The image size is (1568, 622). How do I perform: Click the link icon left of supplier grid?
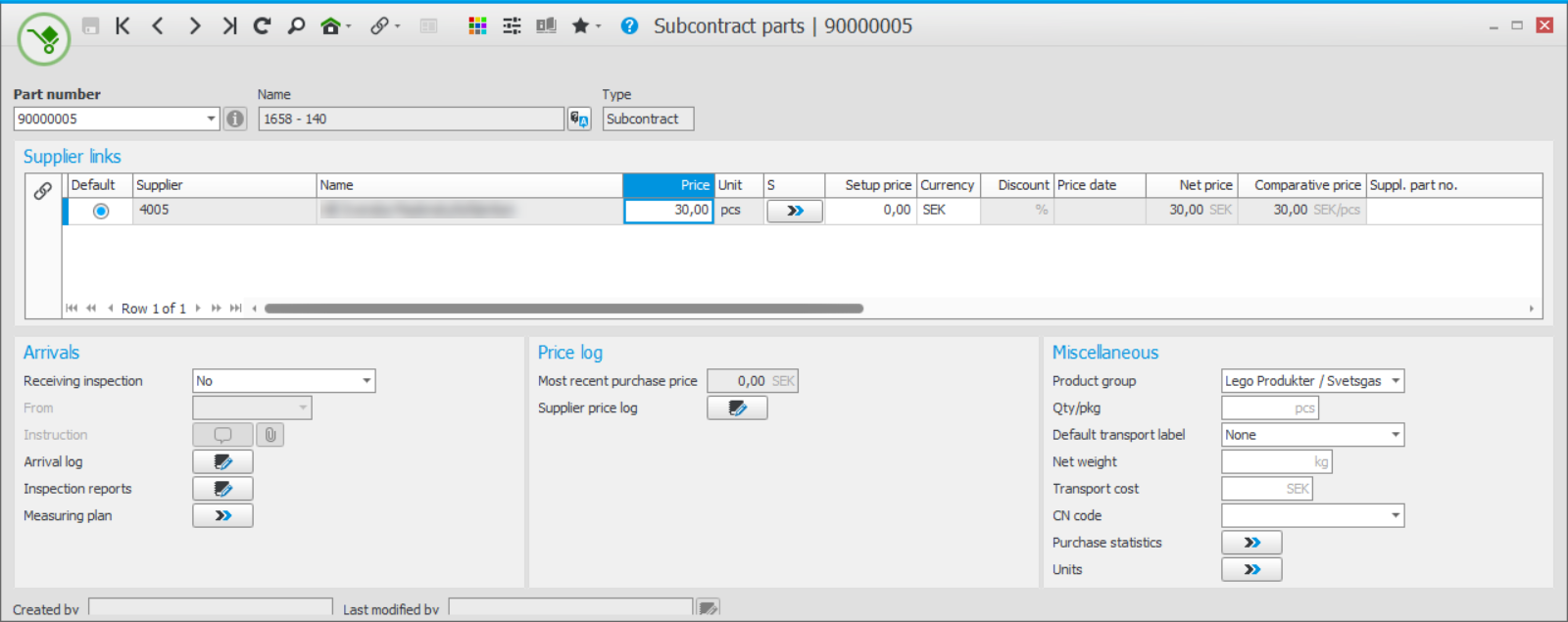tap(43, 191)
